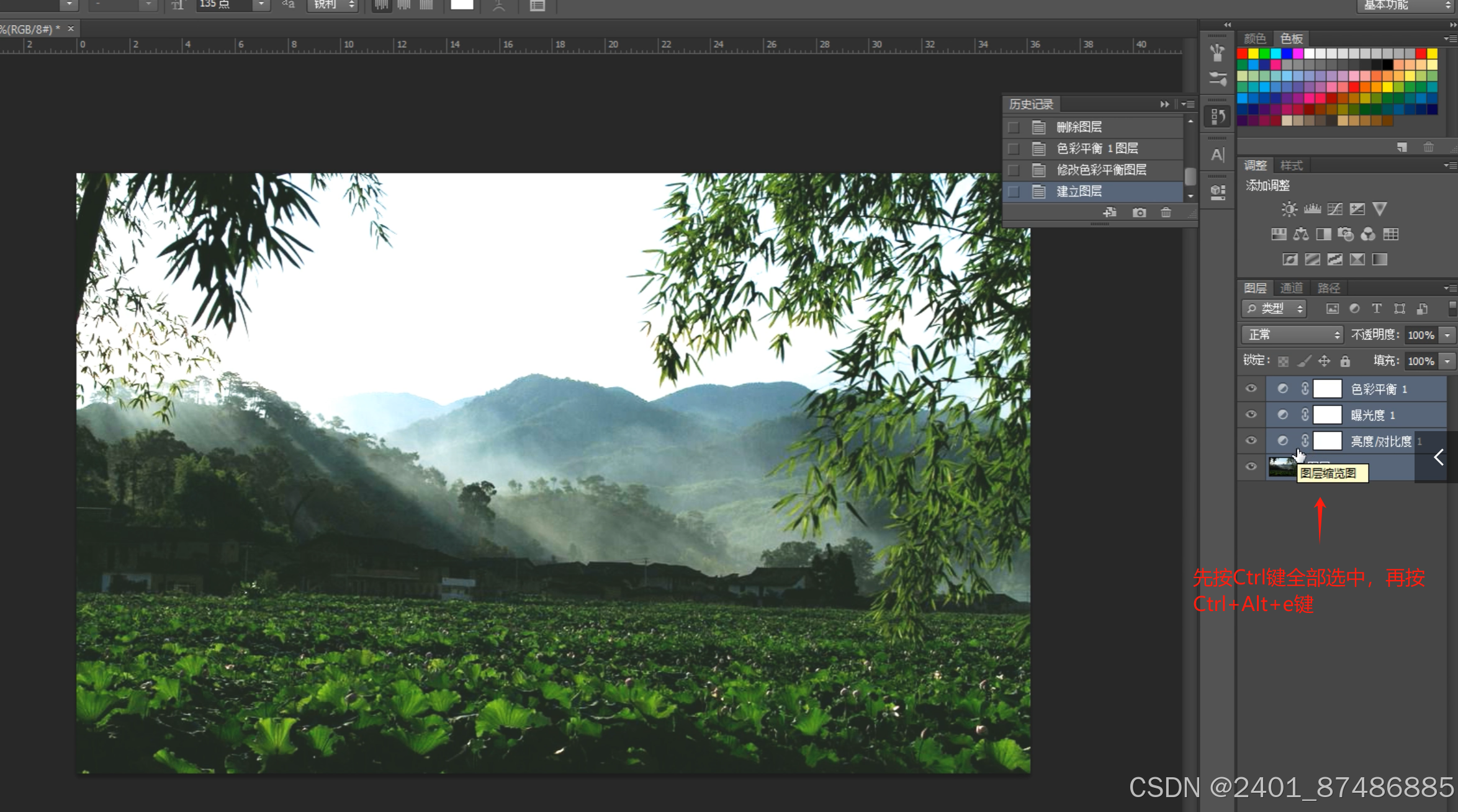This screenshot has height=812, width=1458.
Task: Click the white text color swatch
Action: point(461,5)
